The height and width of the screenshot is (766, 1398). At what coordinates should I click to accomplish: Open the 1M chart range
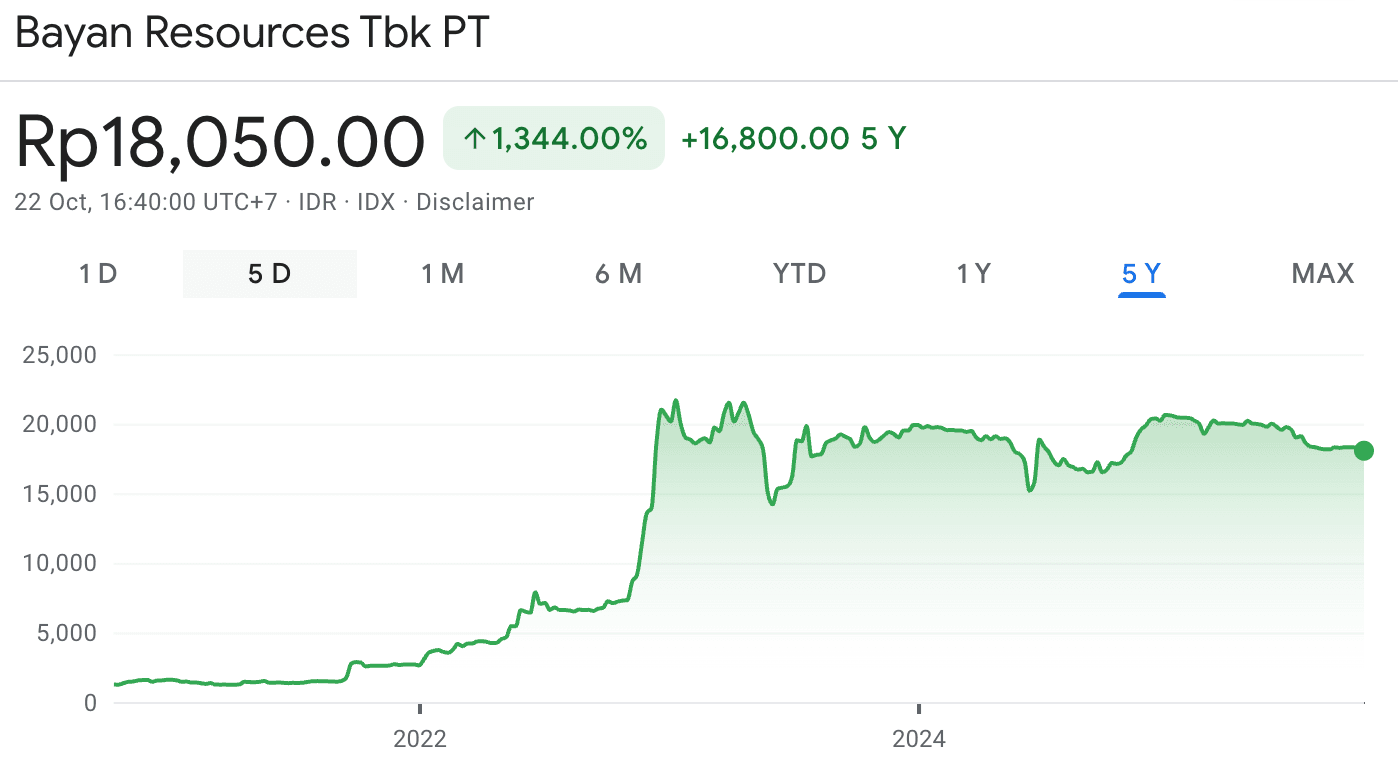[x=443, y=273]
